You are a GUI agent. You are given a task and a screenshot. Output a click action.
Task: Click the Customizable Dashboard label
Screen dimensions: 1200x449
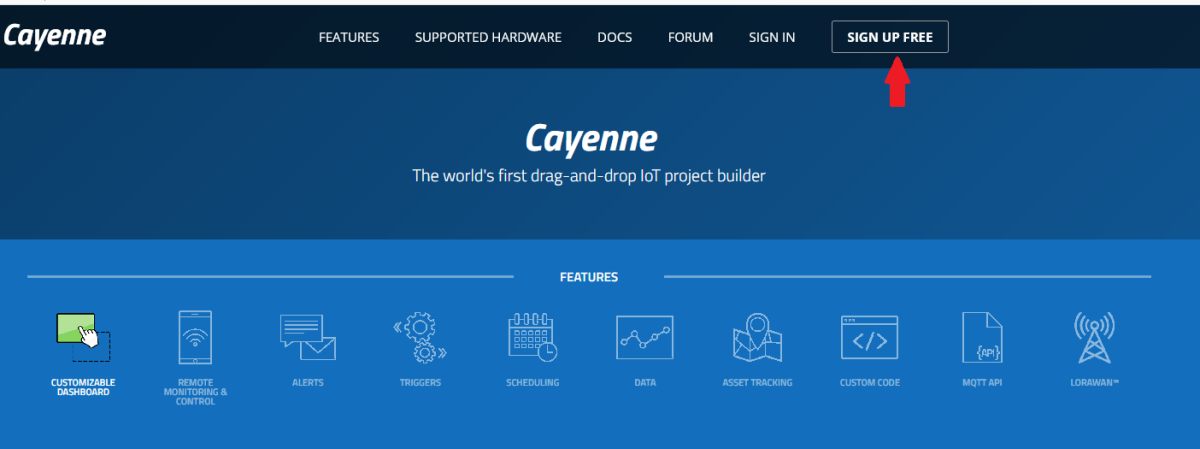click(x=83, y=387)
